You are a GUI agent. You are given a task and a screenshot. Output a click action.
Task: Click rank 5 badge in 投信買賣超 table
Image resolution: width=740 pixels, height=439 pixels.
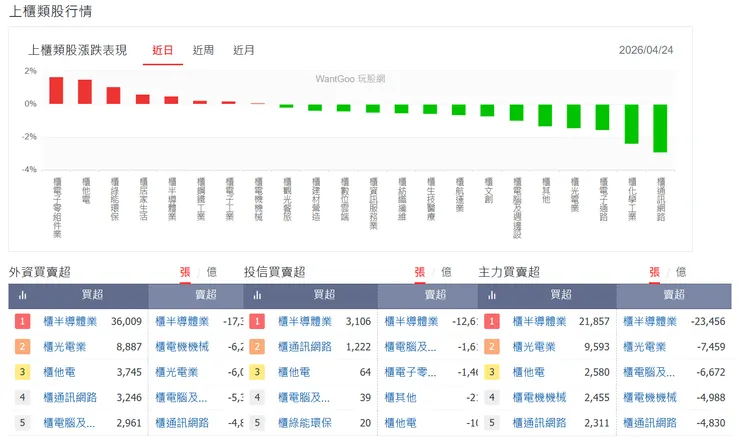(257, 422)
